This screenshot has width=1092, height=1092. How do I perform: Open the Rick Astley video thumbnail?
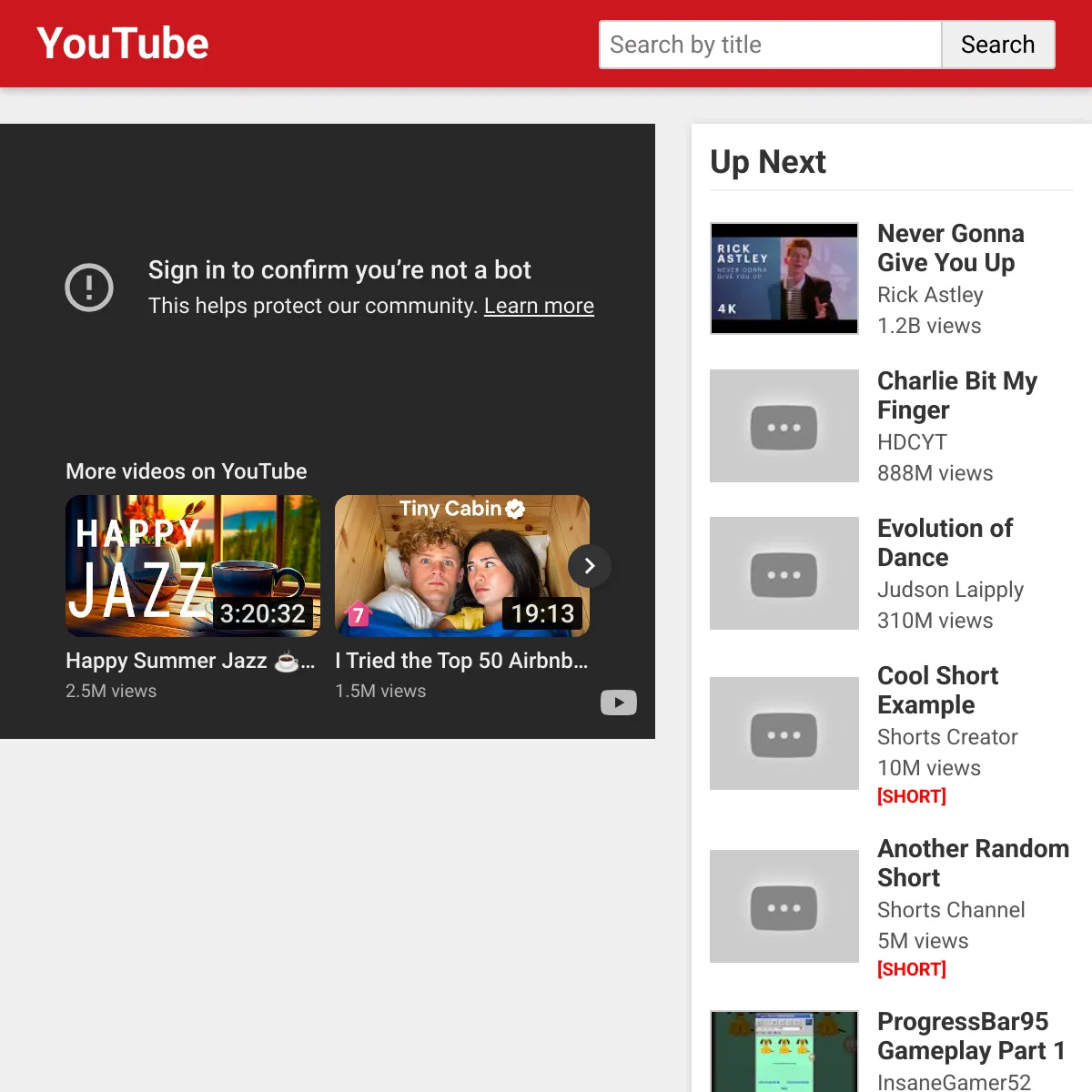click(784, 278)
